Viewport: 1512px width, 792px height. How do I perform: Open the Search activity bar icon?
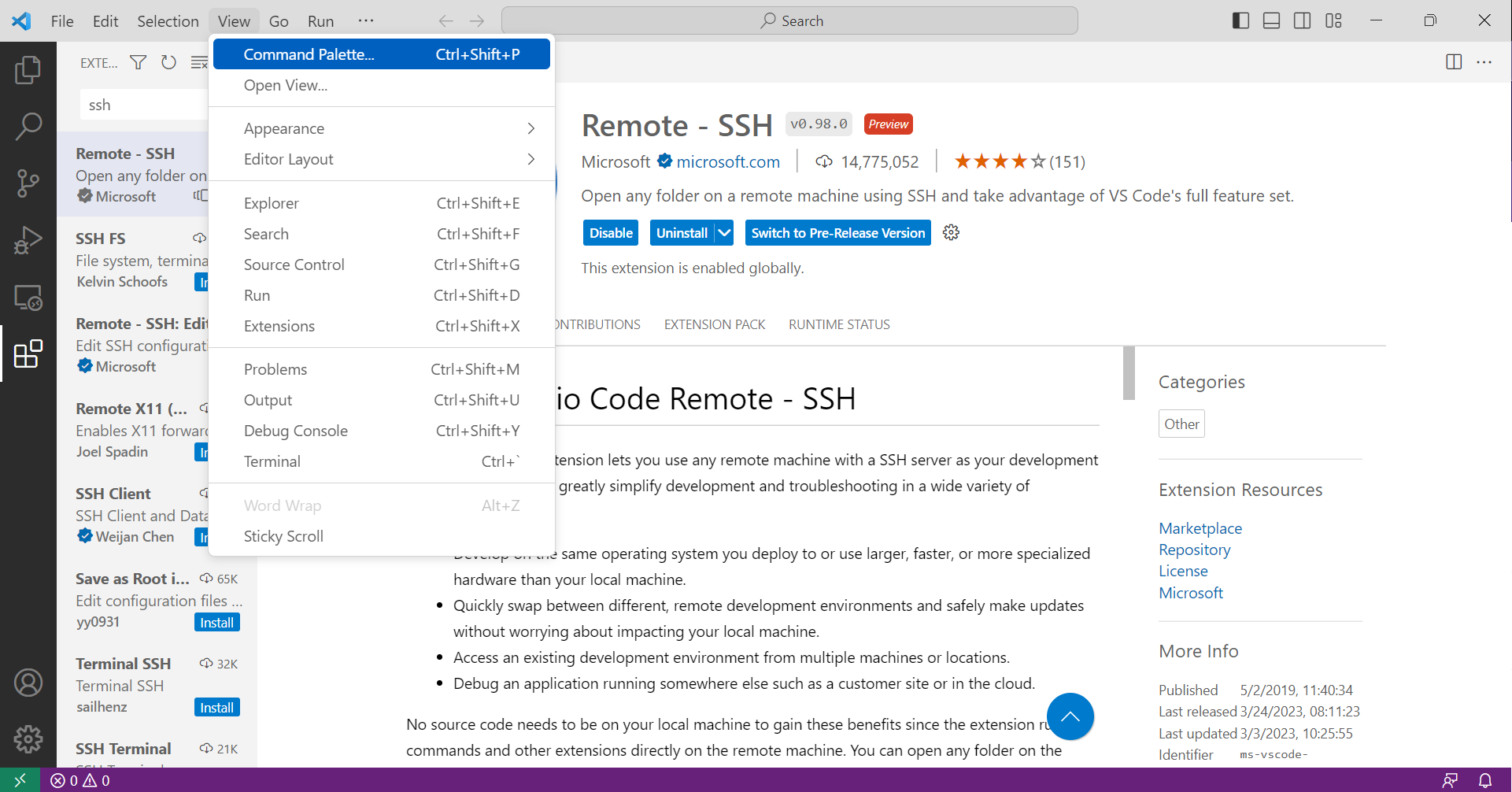click(x=28, y=126)
